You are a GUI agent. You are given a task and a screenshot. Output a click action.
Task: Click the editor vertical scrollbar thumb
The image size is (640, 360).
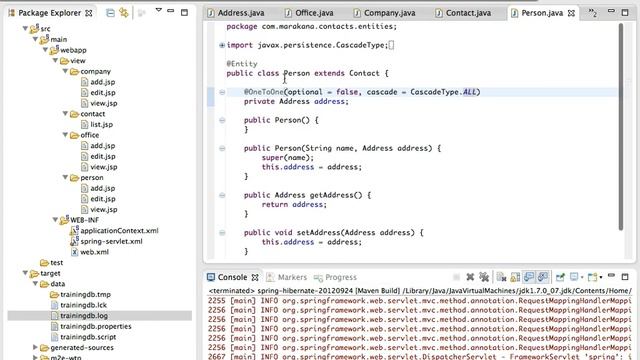click(621, 127)
